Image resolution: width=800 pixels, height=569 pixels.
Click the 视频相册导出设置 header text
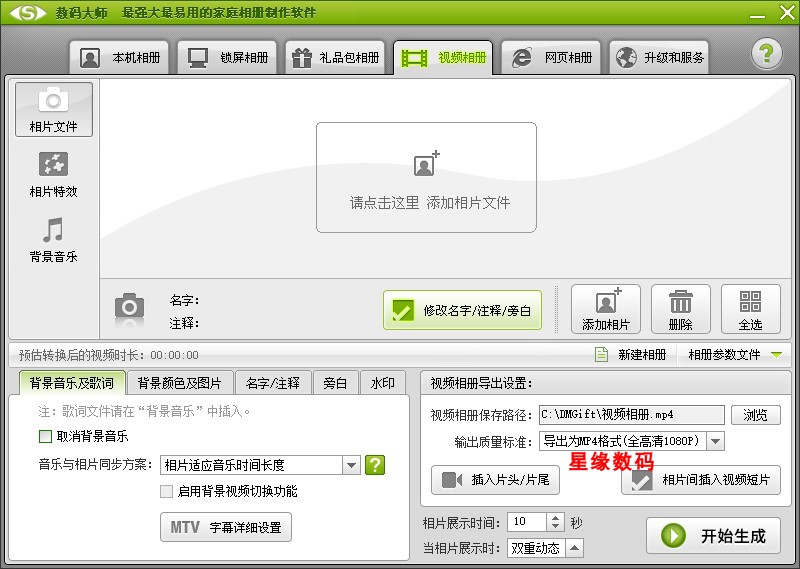coord(481,383)
